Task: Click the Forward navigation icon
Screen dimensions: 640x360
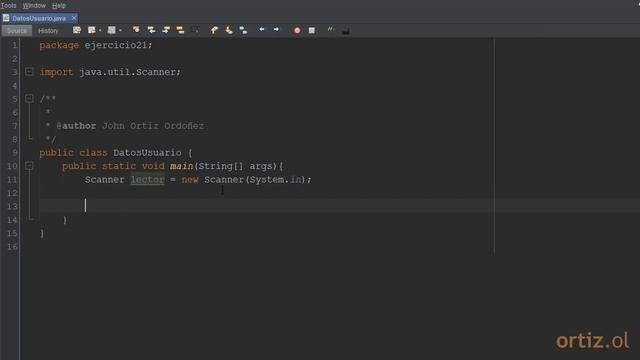Action: pyautogui.click(x=111, y=30)
